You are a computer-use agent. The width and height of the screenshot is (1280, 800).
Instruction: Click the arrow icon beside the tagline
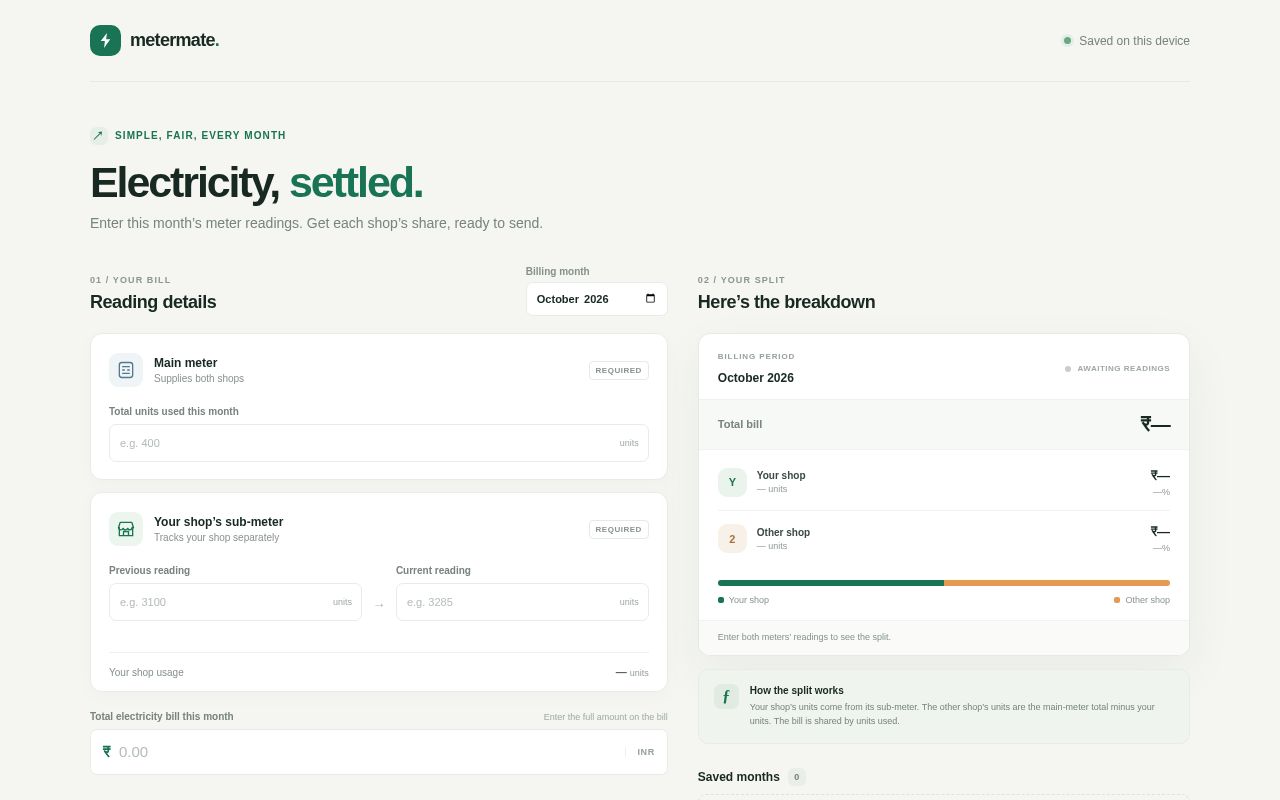[x=99, y=135]
